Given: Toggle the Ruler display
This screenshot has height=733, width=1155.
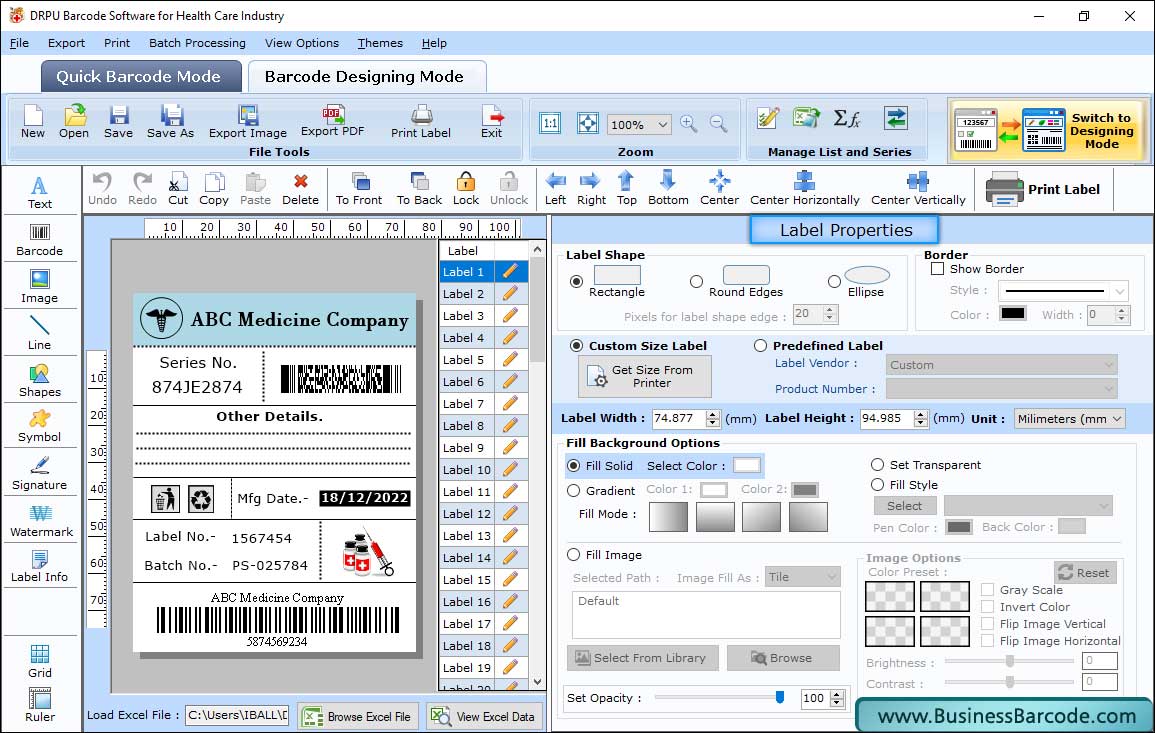Looking at the screenshot, I should point(40,705).
